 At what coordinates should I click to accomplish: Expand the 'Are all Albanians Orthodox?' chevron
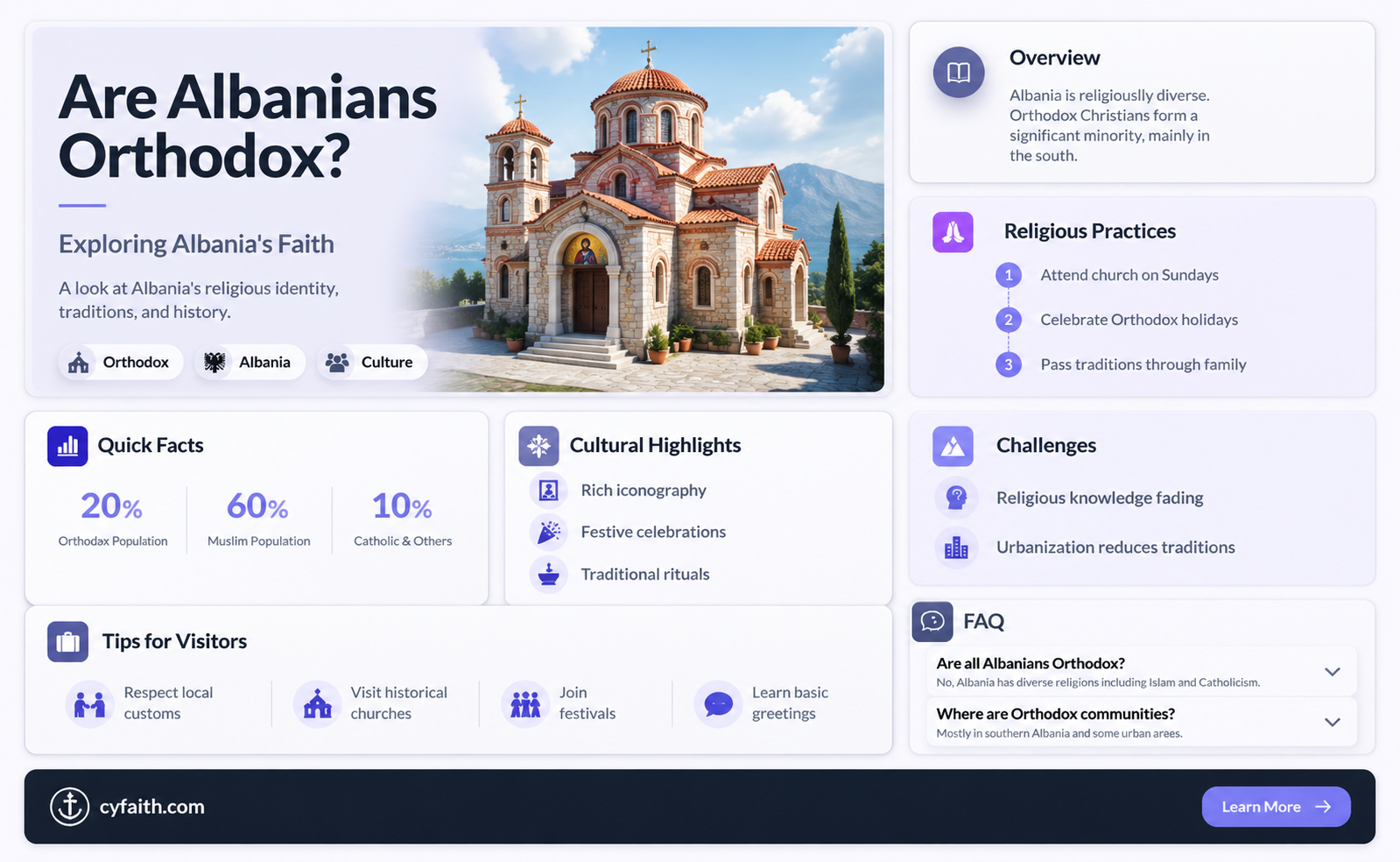pyautogui.click(x=1332, y=672)
